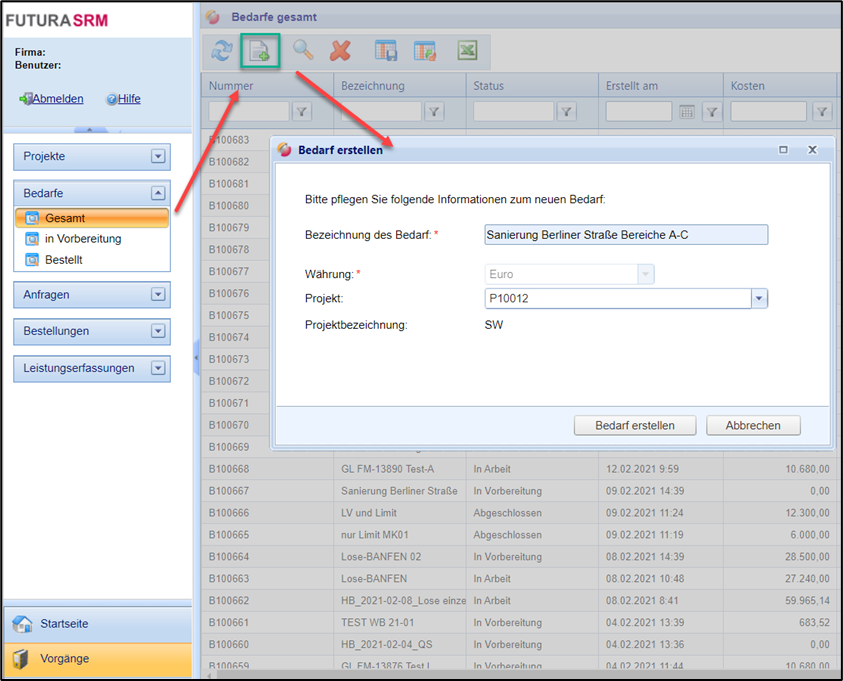The width and height of the screenshot is (843, 681).
Task: Open the calendar picker under Erstellt am
Action: pyautogui.click(x=687, y=112)
